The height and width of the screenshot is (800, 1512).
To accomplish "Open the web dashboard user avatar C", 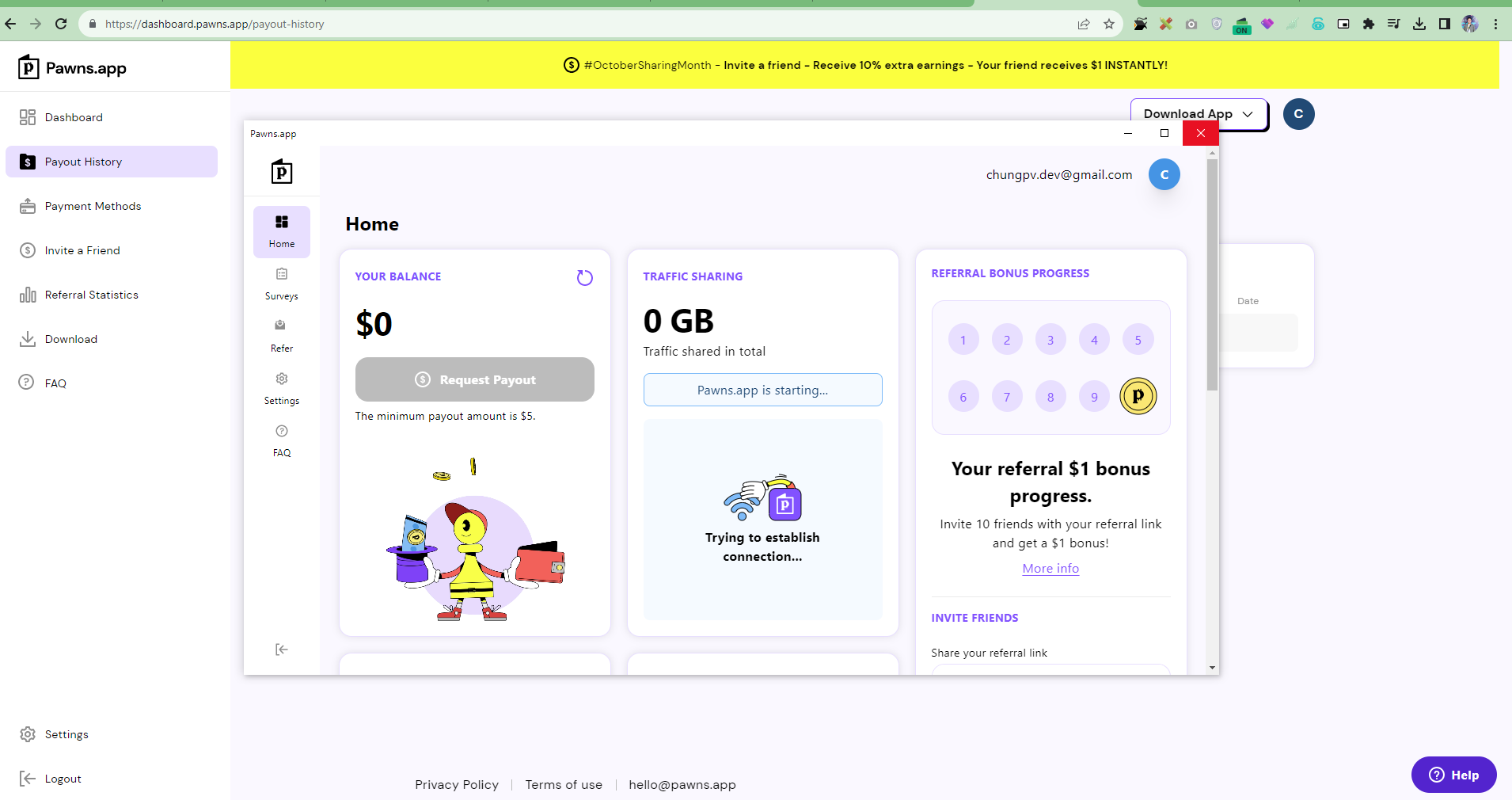I will (1298, 114).
